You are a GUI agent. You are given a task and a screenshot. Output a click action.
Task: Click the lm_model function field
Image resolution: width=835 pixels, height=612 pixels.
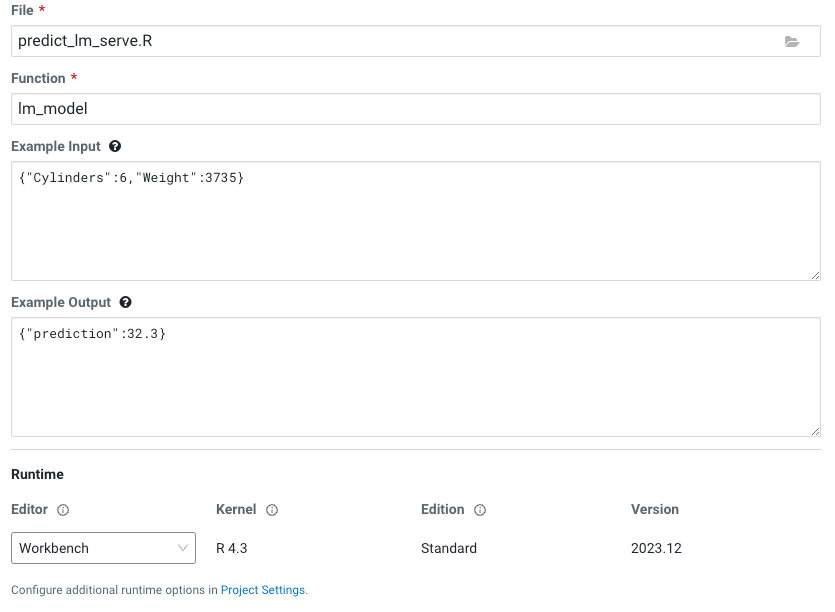pos(415,109)
